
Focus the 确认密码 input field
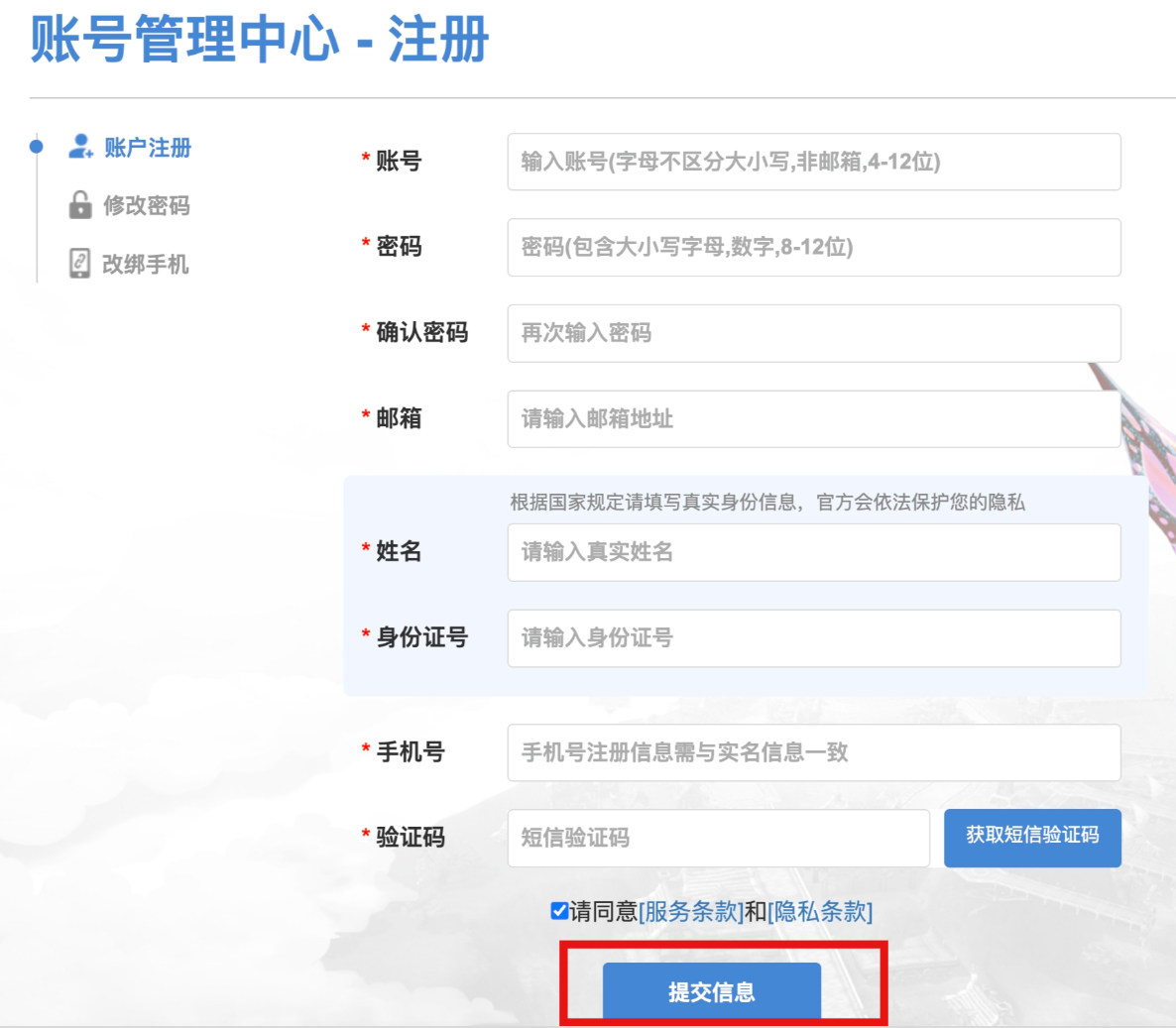pyautogui.click(x=814, y=333)
